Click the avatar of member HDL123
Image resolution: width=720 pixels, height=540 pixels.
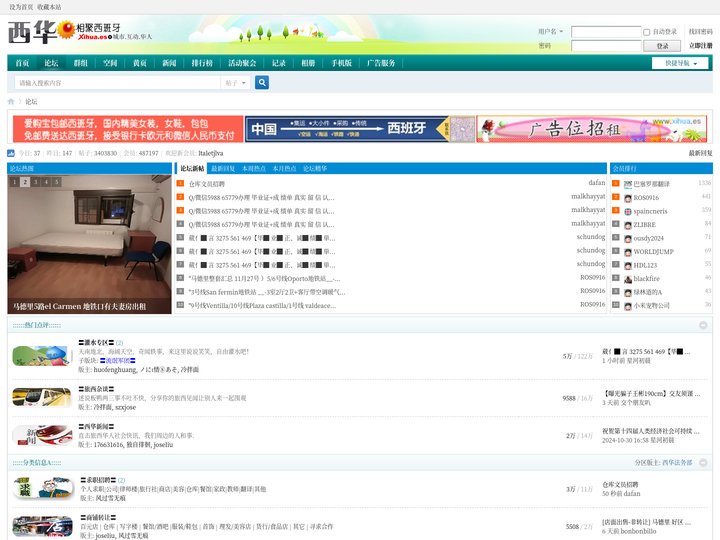coord(628,265)
